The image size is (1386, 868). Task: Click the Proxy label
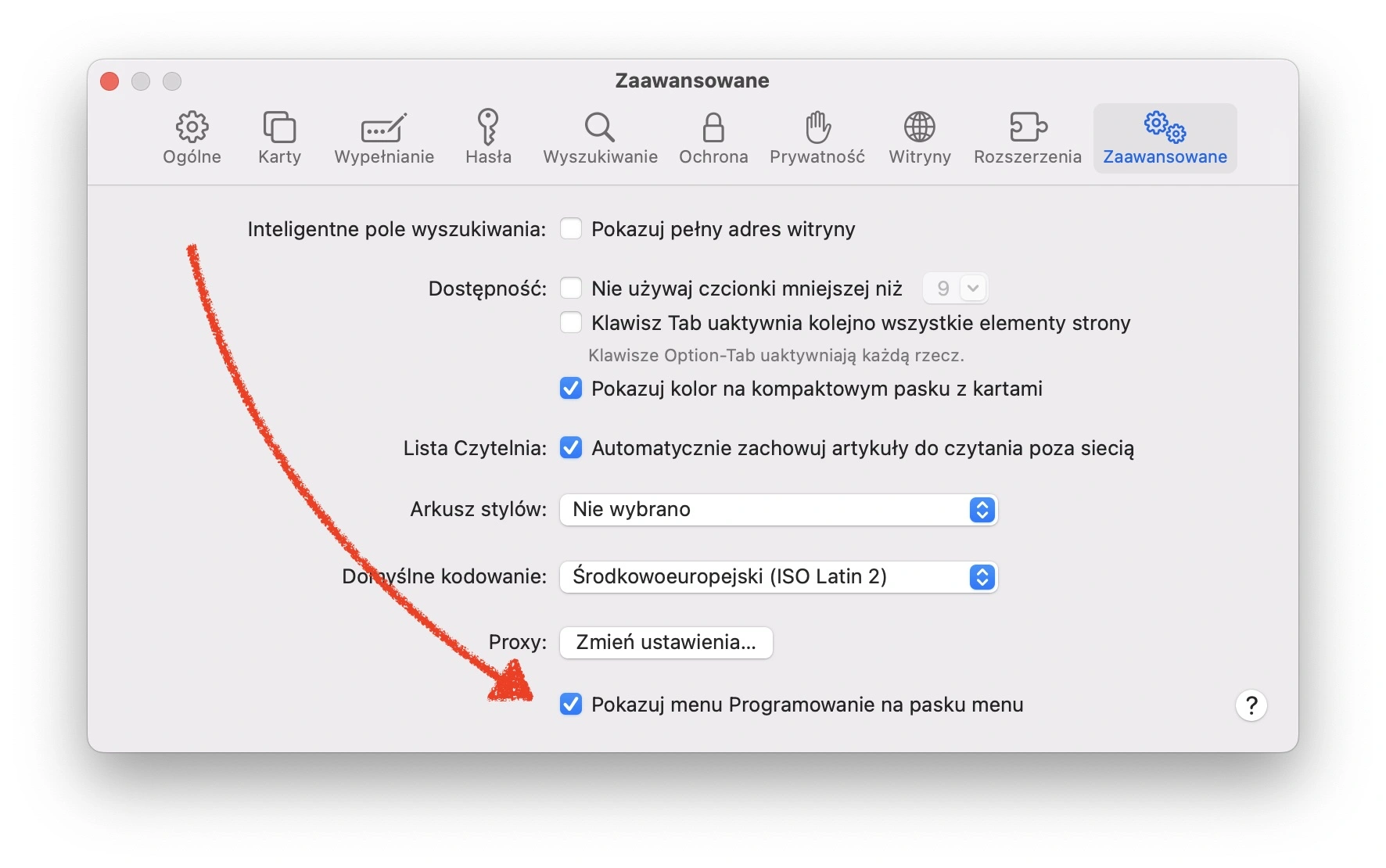518,642
